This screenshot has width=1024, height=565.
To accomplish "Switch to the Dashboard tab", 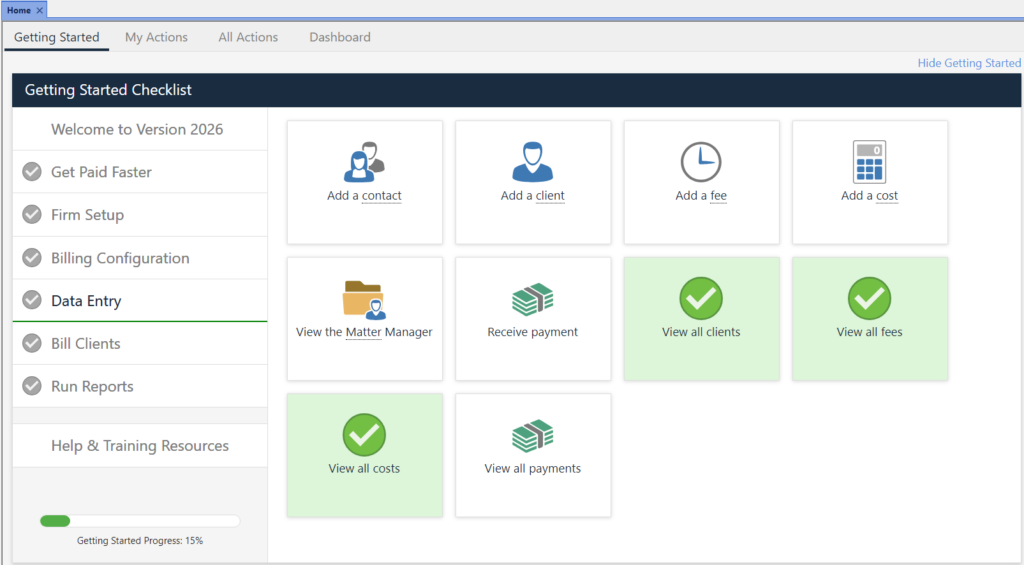I will point(340,37).
